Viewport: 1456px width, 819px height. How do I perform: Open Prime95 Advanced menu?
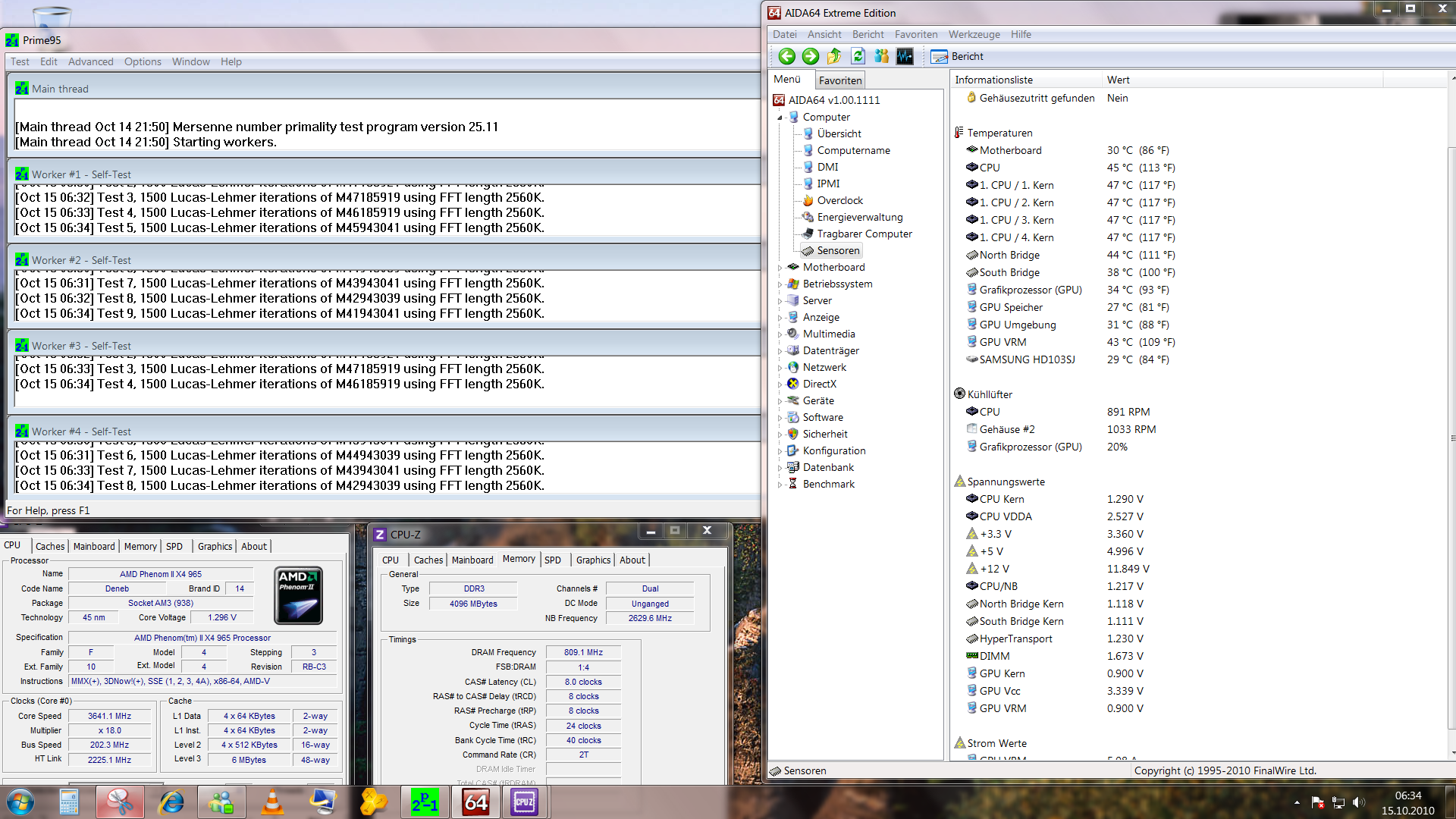[x=90, y=61]
